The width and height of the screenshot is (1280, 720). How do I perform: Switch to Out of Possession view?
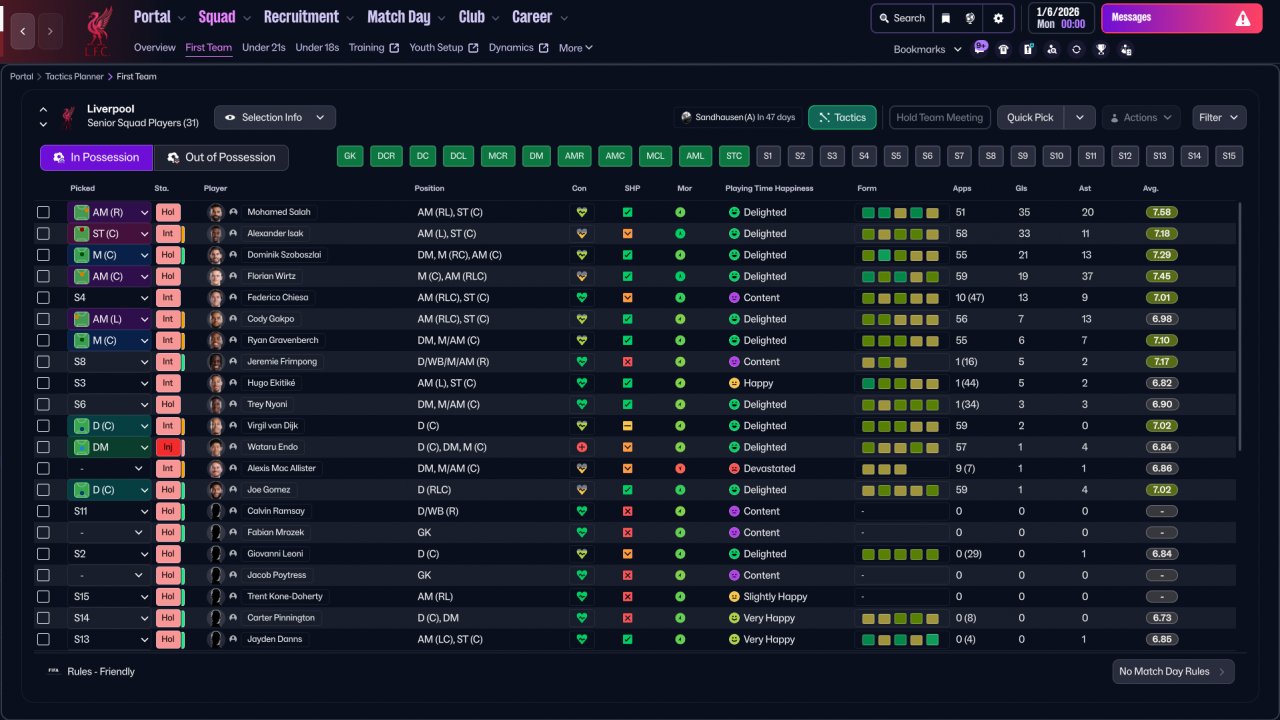221,157
